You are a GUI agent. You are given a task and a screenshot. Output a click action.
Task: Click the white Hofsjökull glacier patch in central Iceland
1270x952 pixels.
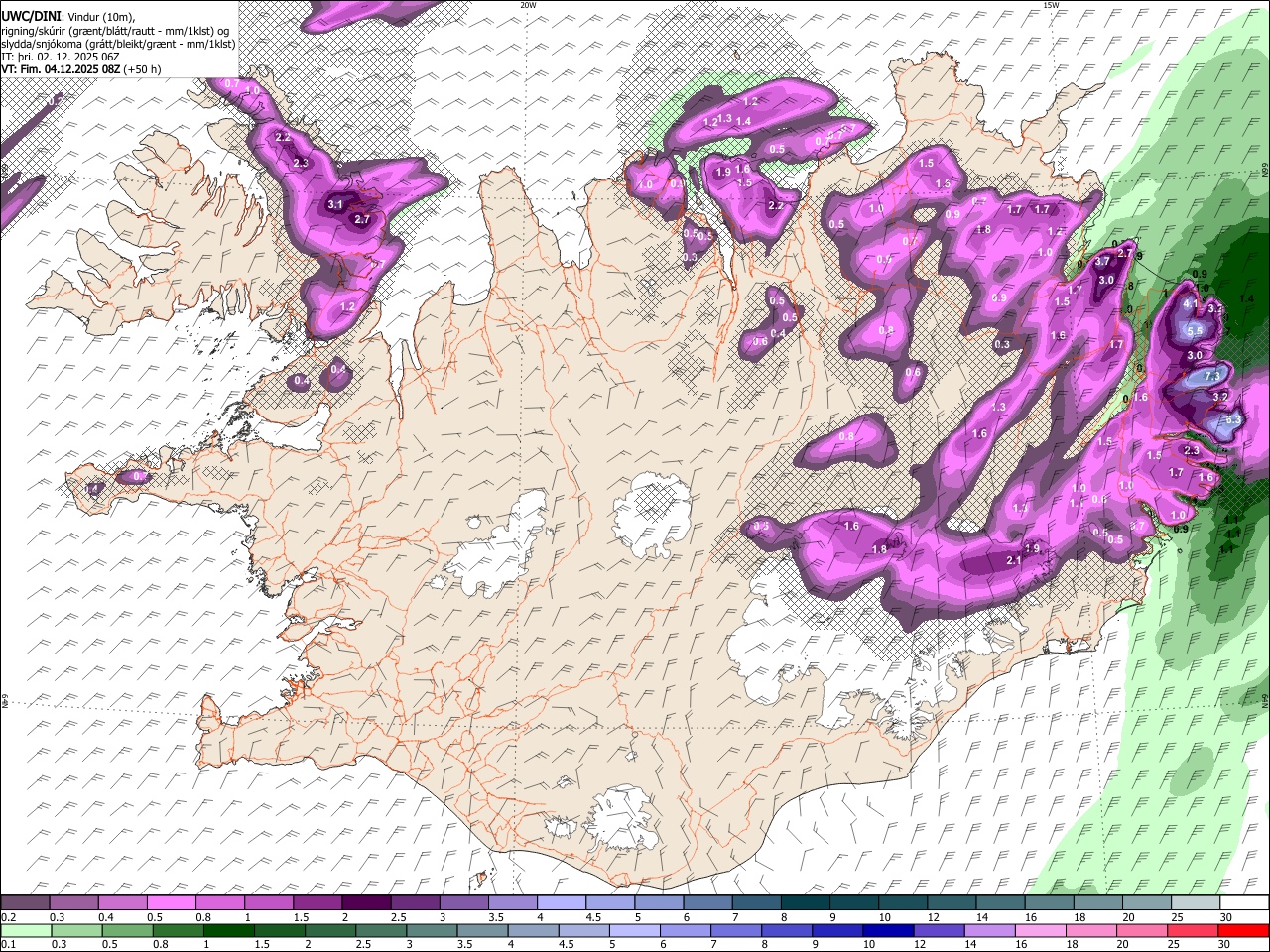point(651,516)
